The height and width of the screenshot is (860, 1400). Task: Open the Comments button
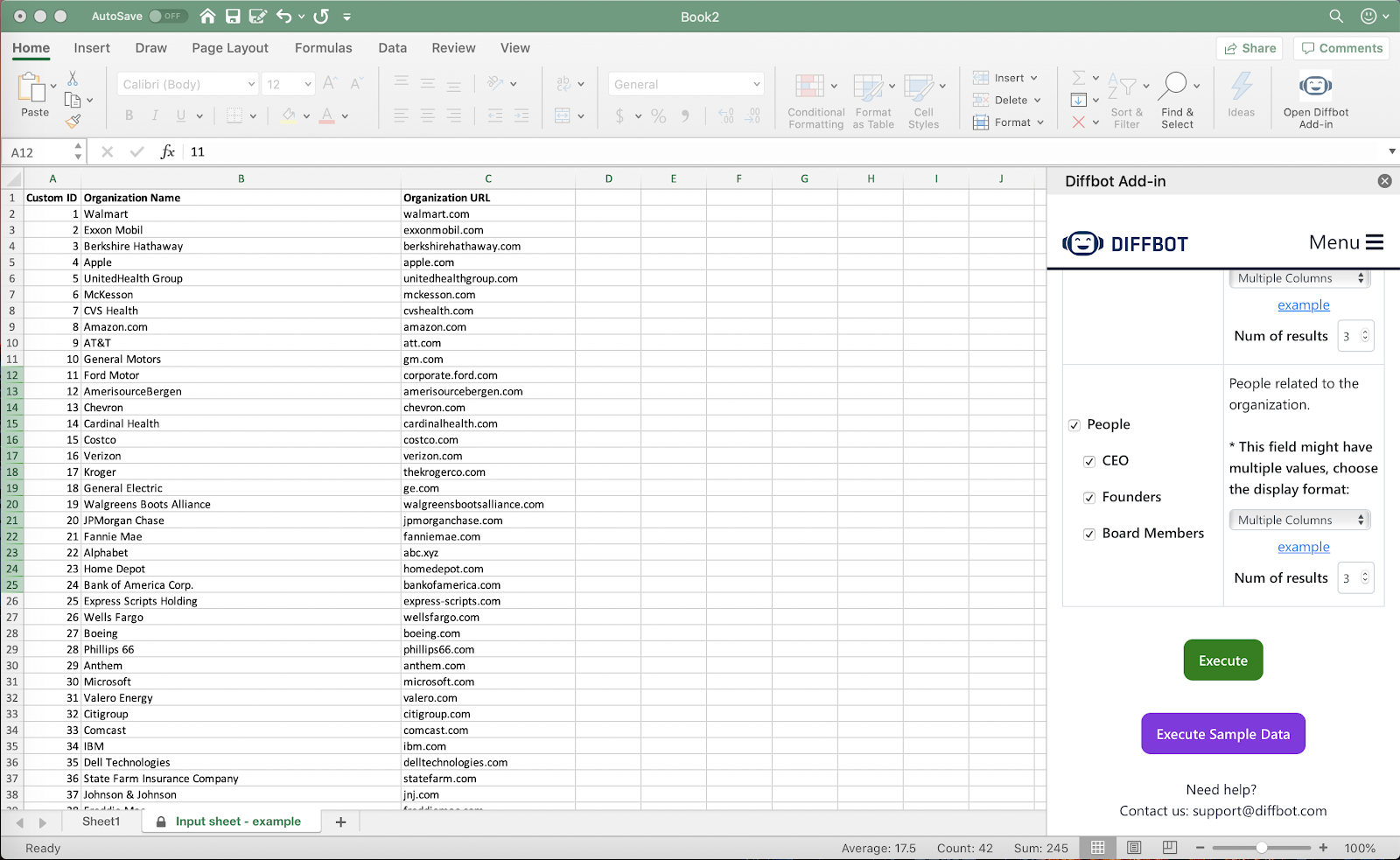pos(1341,48)
